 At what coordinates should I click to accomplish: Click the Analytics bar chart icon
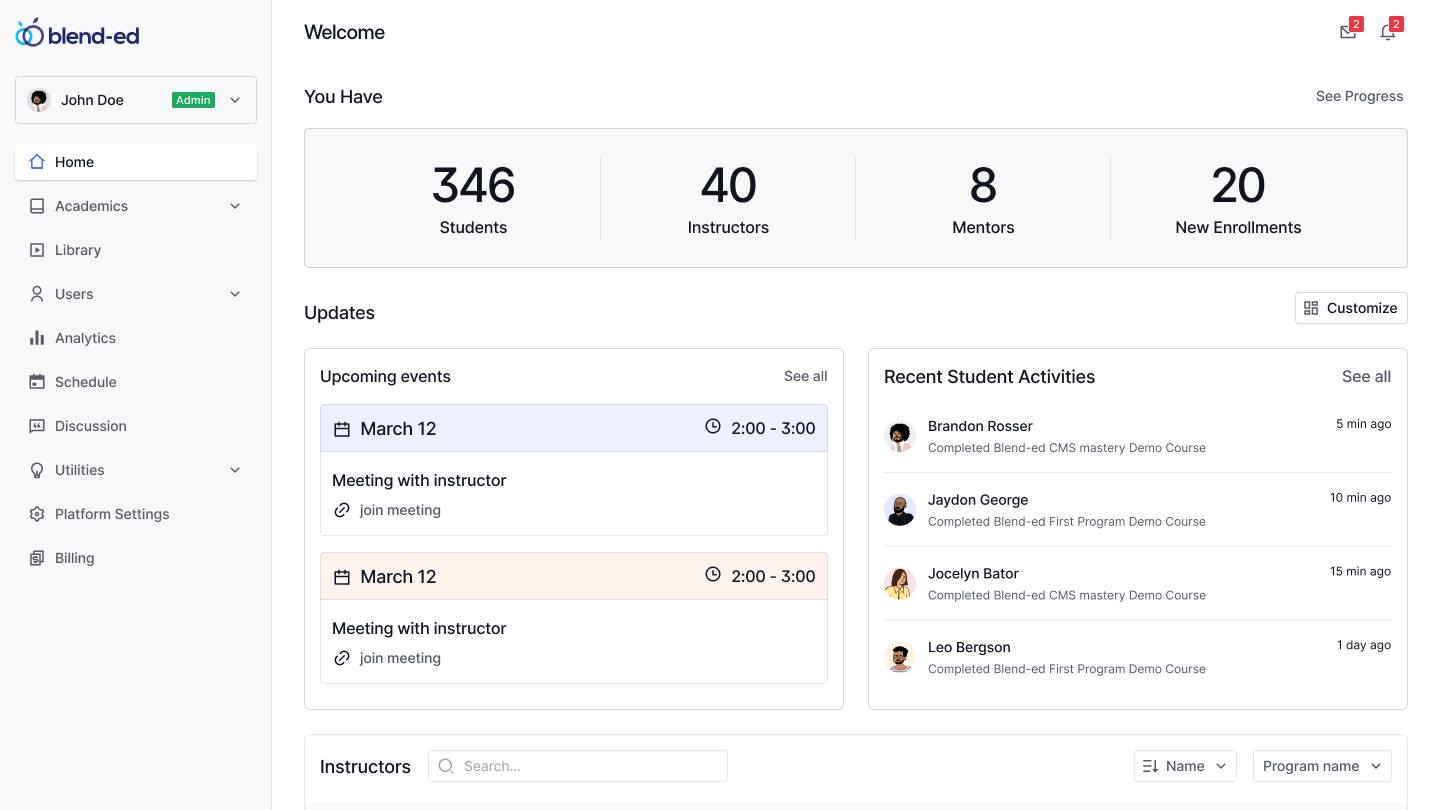tap(37, 338)
